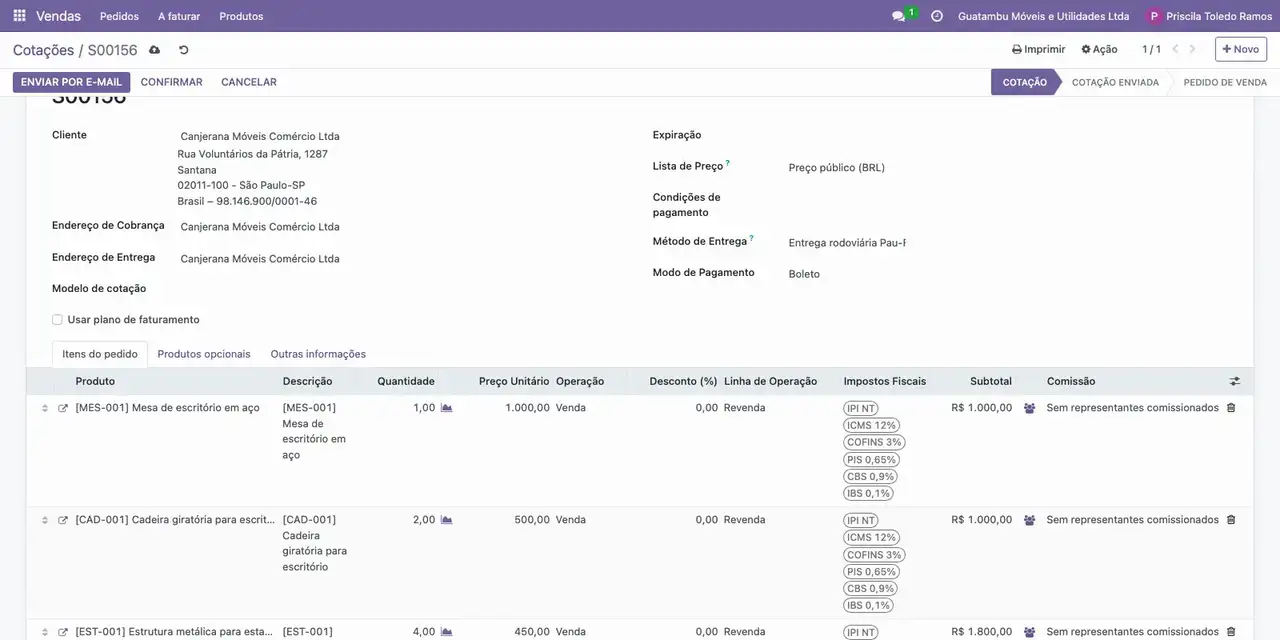The image size is (1280, 640).
Task: Open the A faturar menu
Action: [179, 16]
